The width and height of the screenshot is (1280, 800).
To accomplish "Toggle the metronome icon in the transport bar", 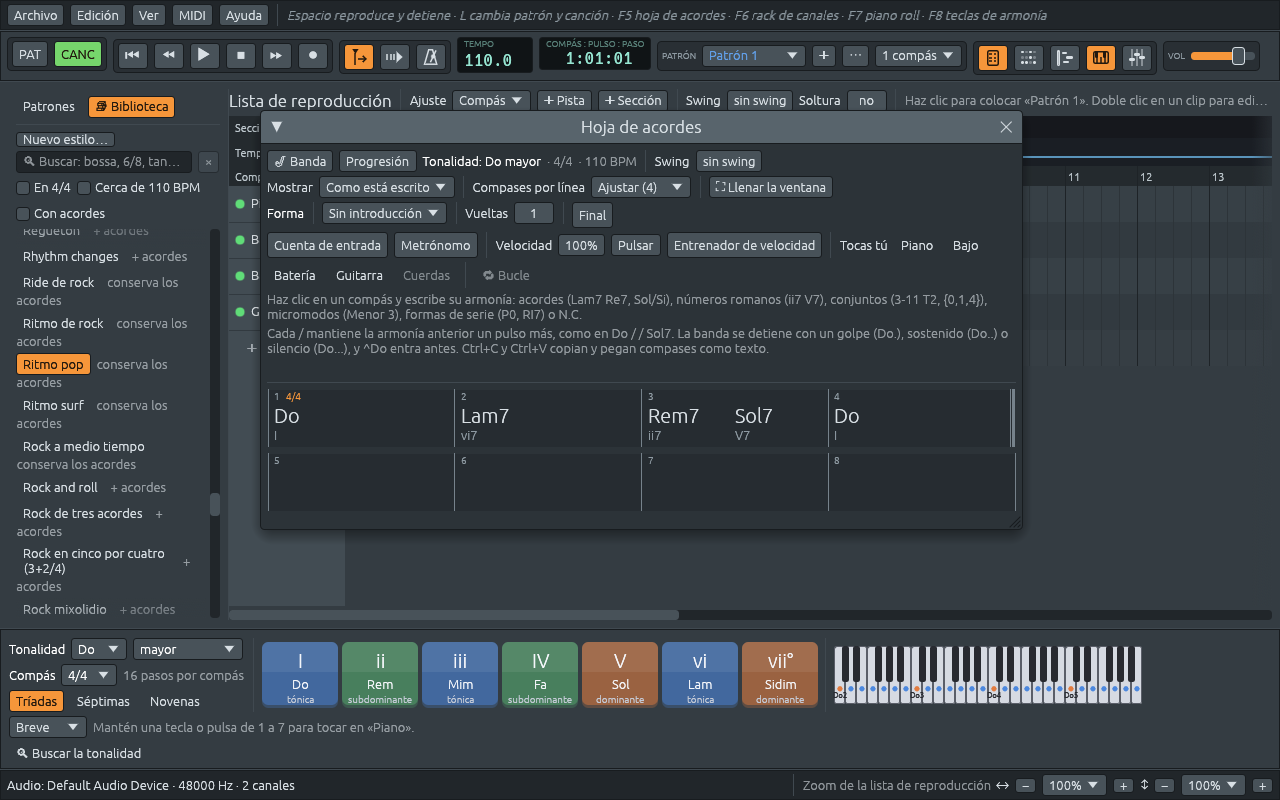I will pos(431,57).
